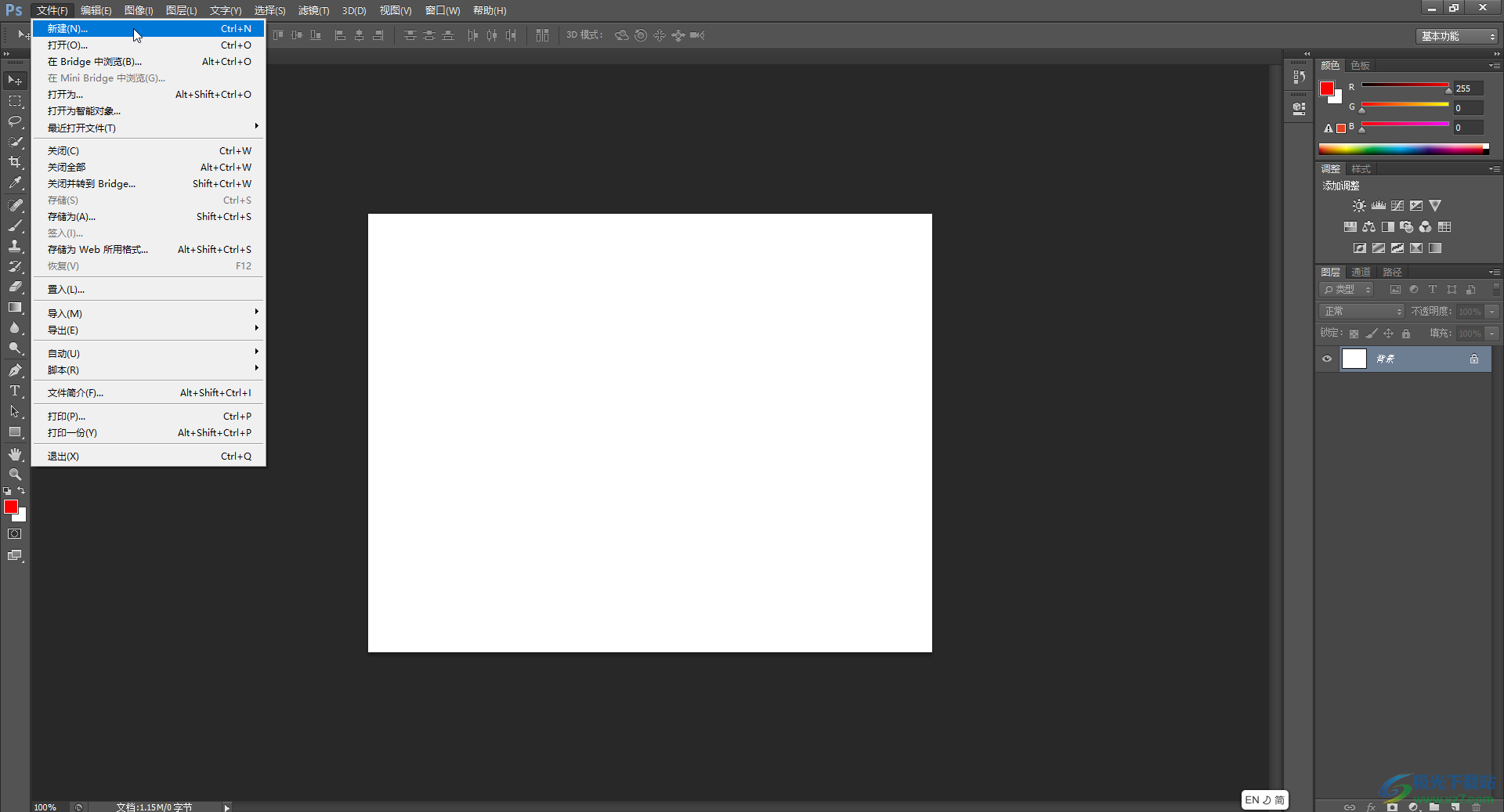1504x812 pixels.
Task: Select the Zoom tool
Action: pyautogui.click(x=15, y=475)
